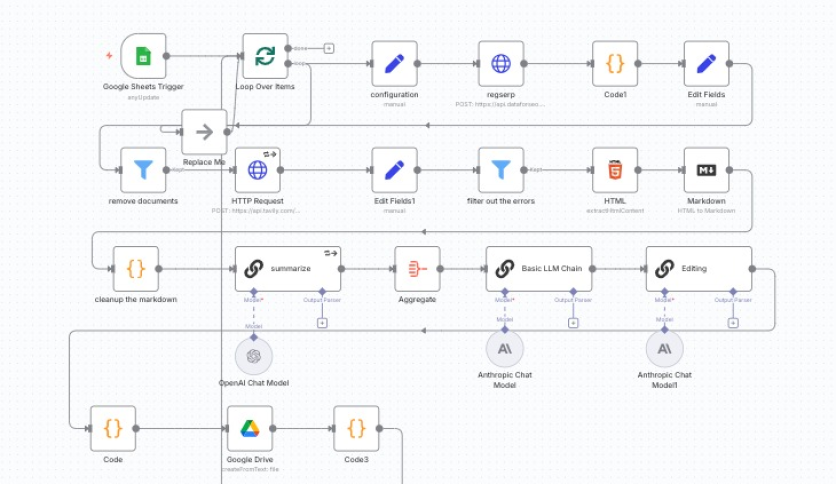Select the Edit Fields pencil node

pyautogui.click(x=706, y=63)
